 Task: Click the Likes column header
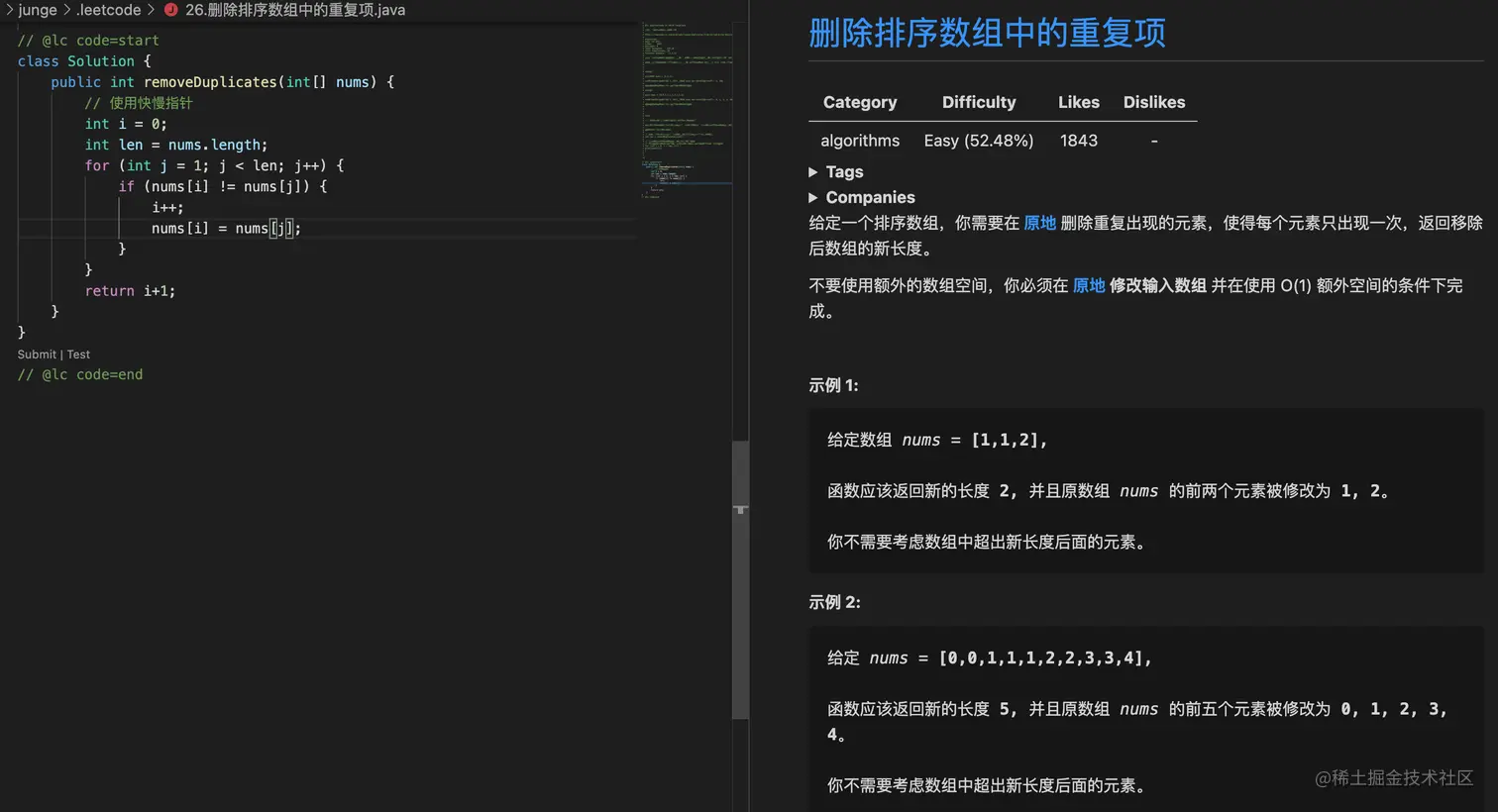click(x=1079, y=102)
